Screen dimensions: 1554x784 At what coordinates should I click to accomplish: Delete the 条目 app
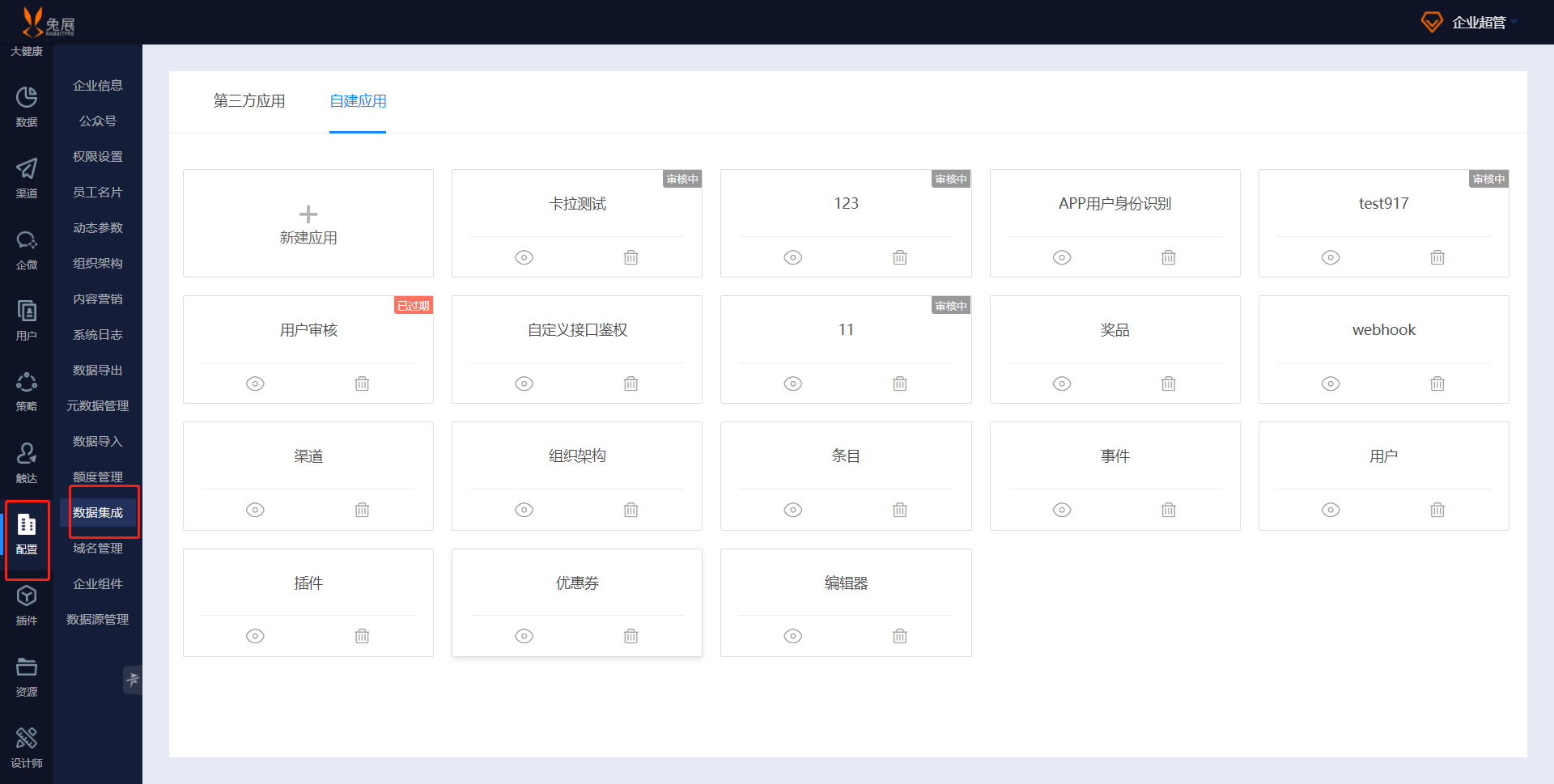900,510
